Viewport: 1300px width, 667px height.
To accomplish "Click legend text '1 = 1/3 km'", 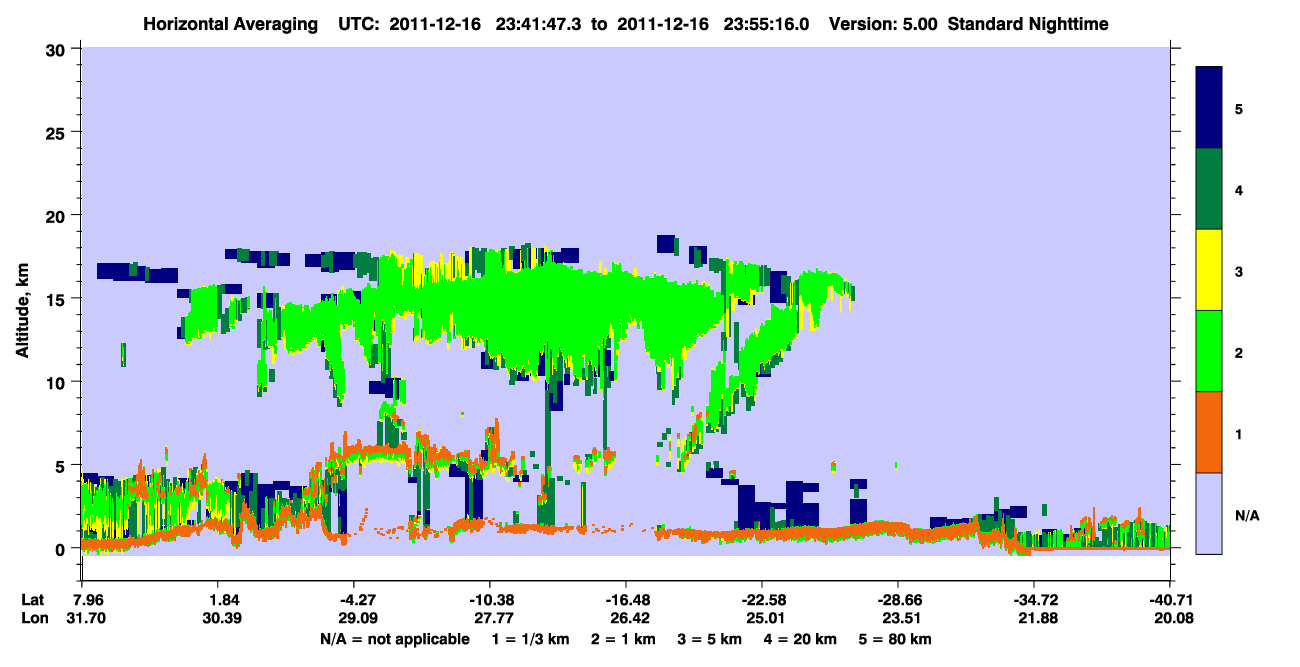I will (529, 639).
